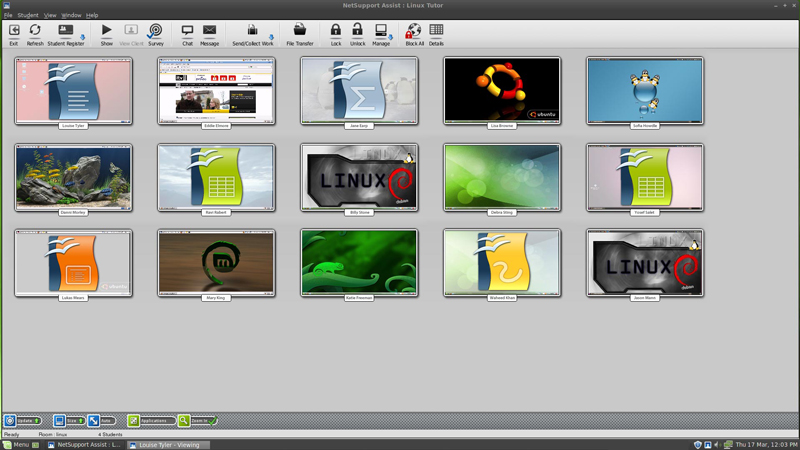Toggle the Applications monitoring view in bottom bar

134,421
